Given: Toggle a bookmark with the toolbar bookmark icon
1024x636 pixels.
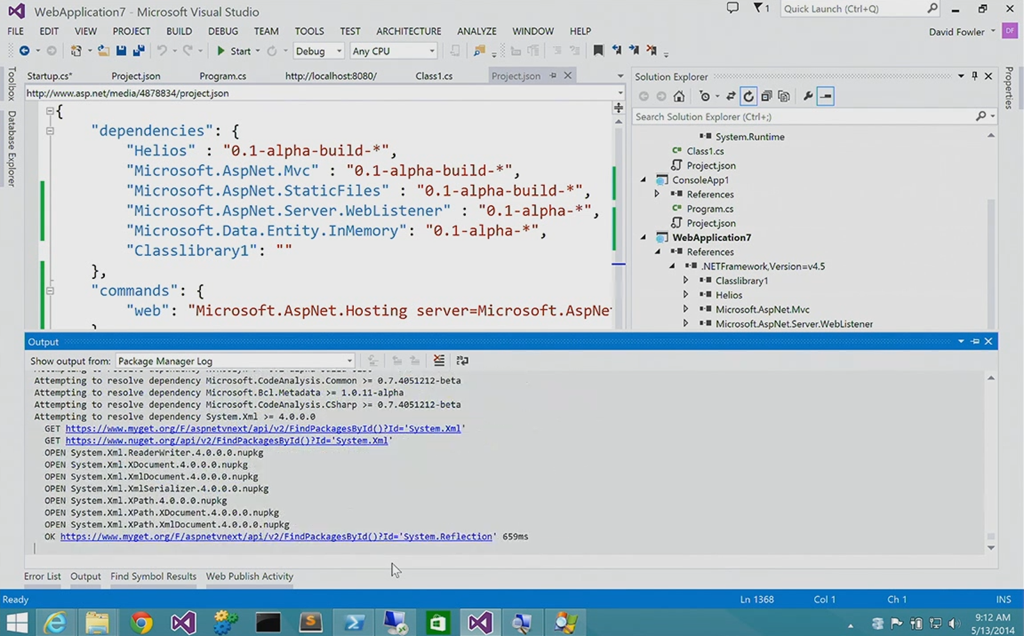Looking at the screenshot, I should click(x=598, y=51).
